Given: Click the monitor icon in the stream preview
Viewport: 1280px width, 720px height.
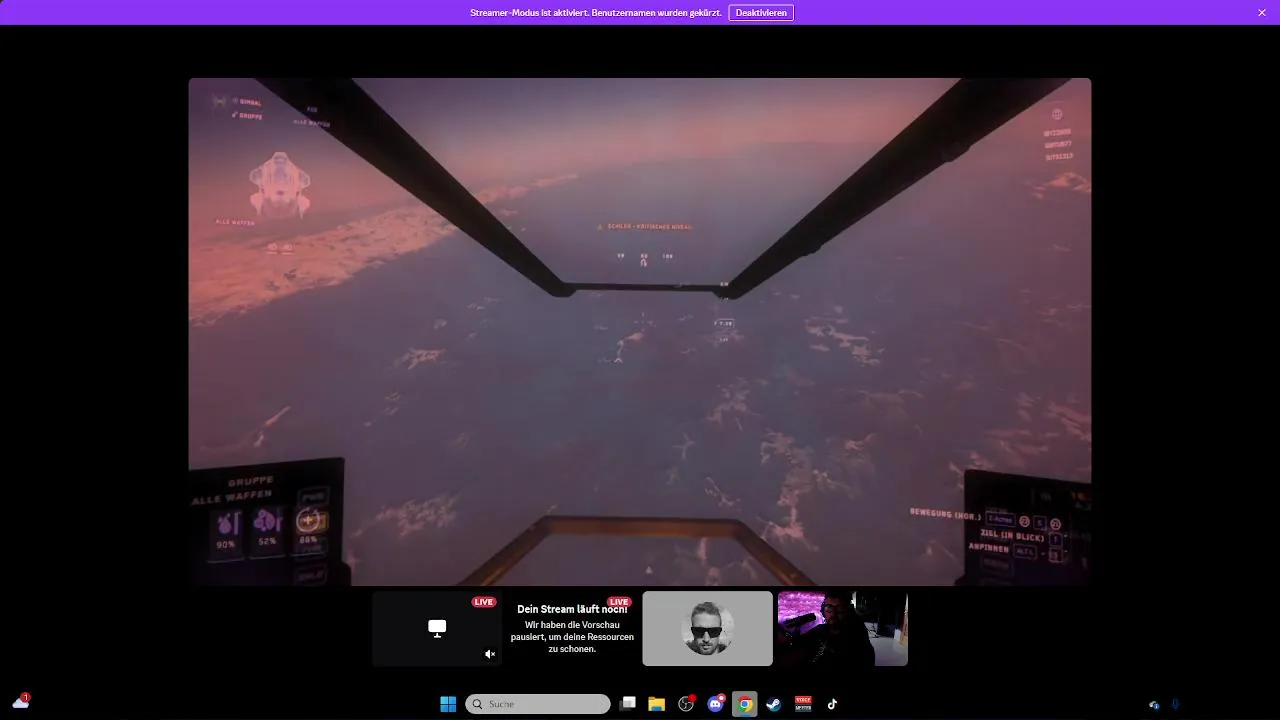Looking at the screenshot, I should (x=437, y=628).
